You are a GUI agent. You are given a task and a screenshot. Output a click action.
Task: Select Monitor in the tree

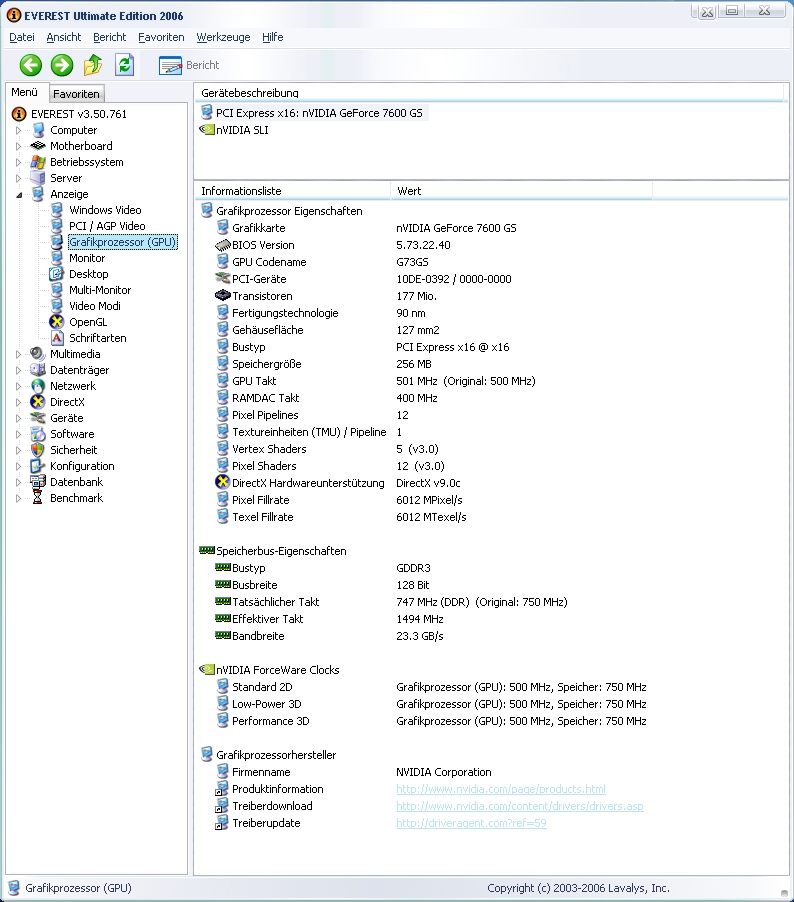[x=87, y=258]
